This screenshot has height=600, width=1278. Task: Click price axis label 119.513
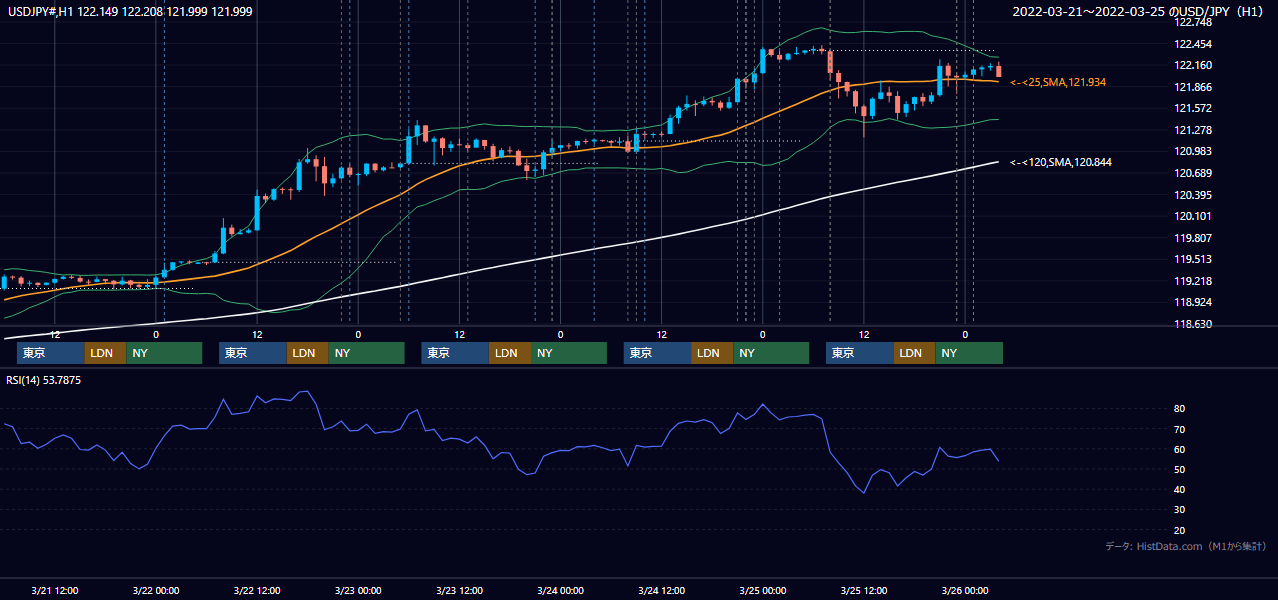[x=1193, y=260]
